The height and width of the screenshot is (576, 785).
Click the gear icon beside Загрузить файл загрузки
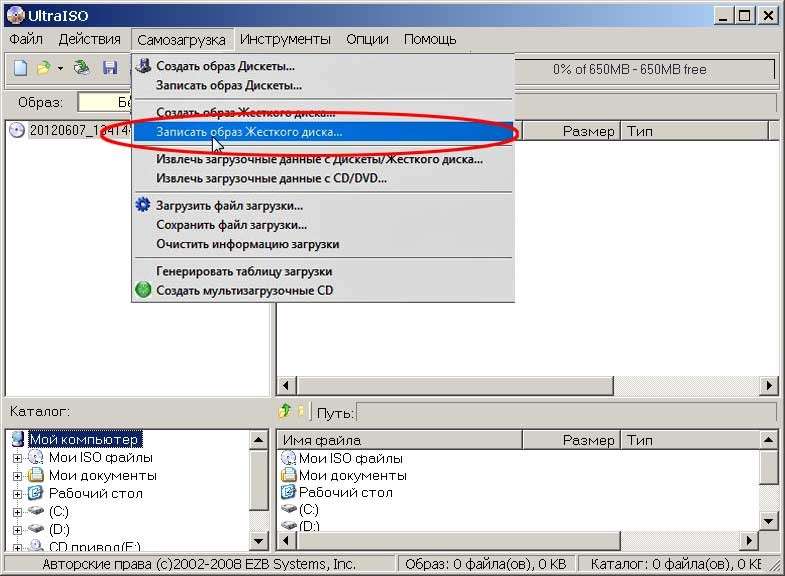[143, 205]
